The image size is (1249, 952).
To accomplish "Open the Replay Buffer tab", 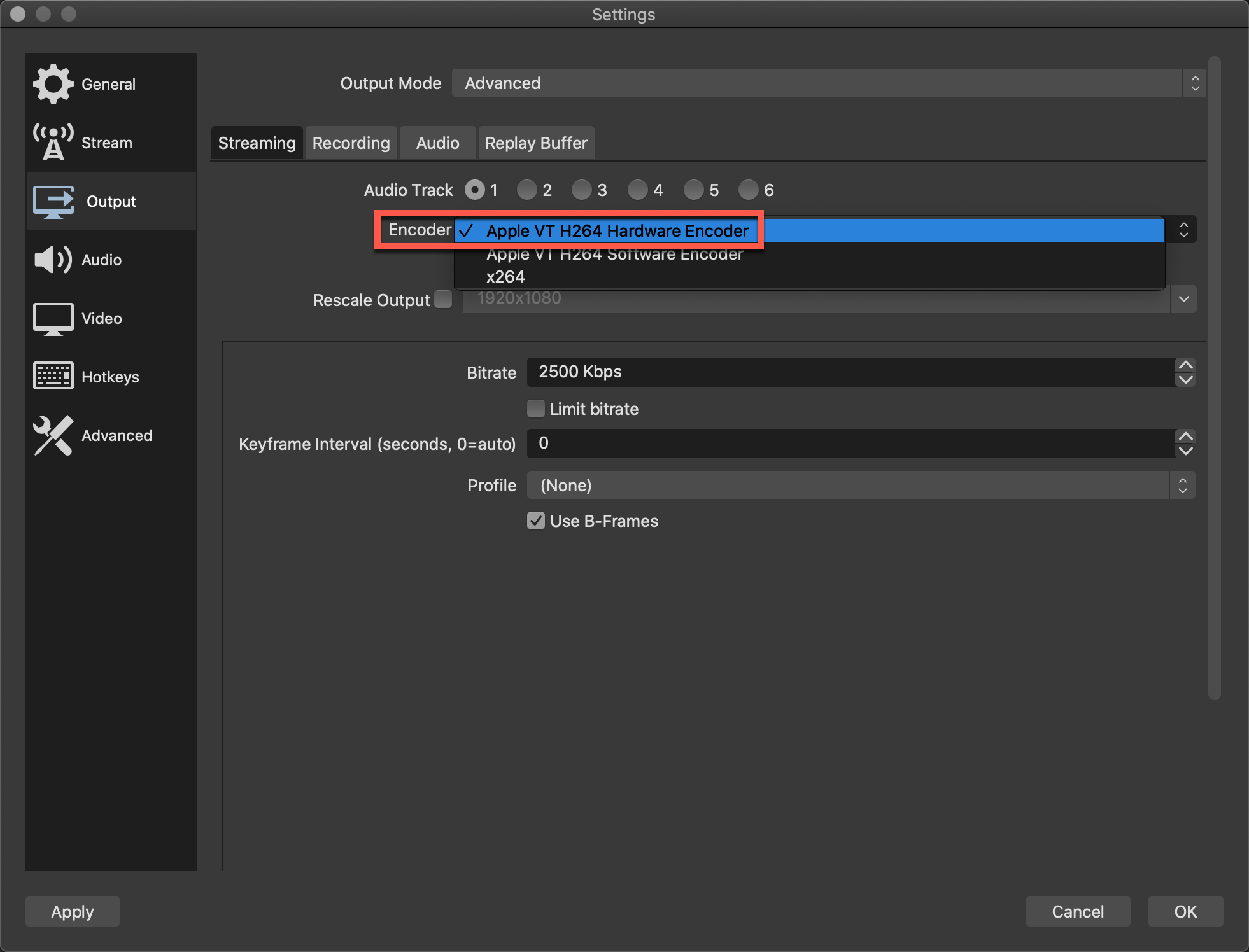I will pyautogui.click(x=536, y=143).
